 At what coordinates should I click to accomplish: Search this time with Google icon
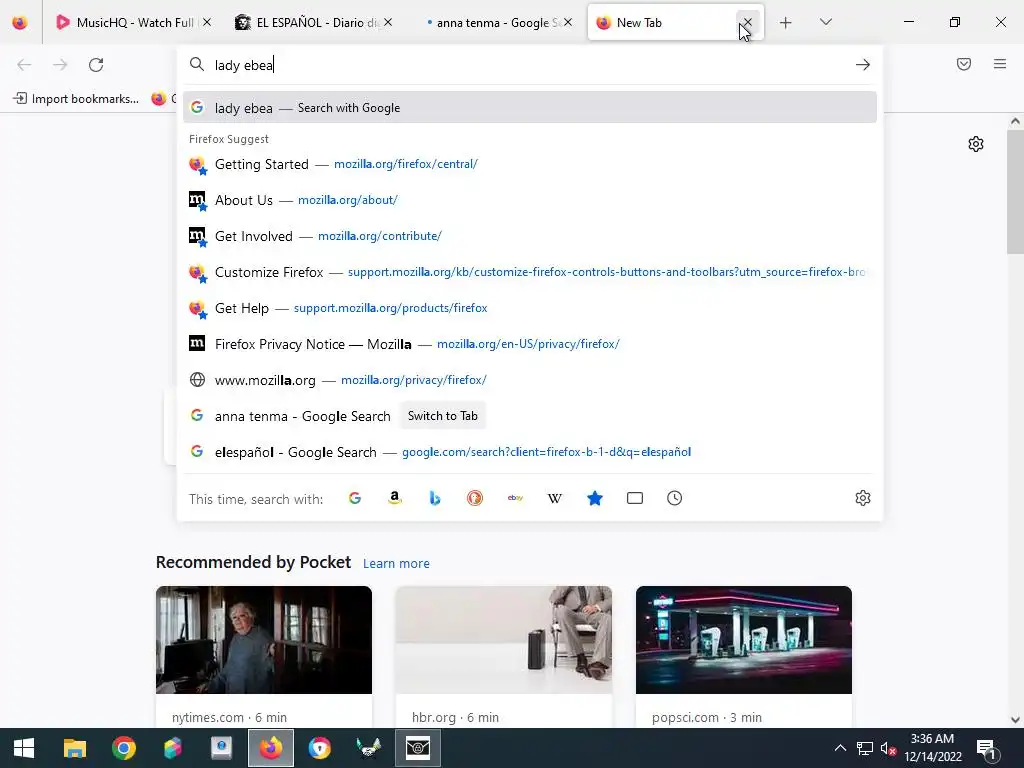(355, 498)
